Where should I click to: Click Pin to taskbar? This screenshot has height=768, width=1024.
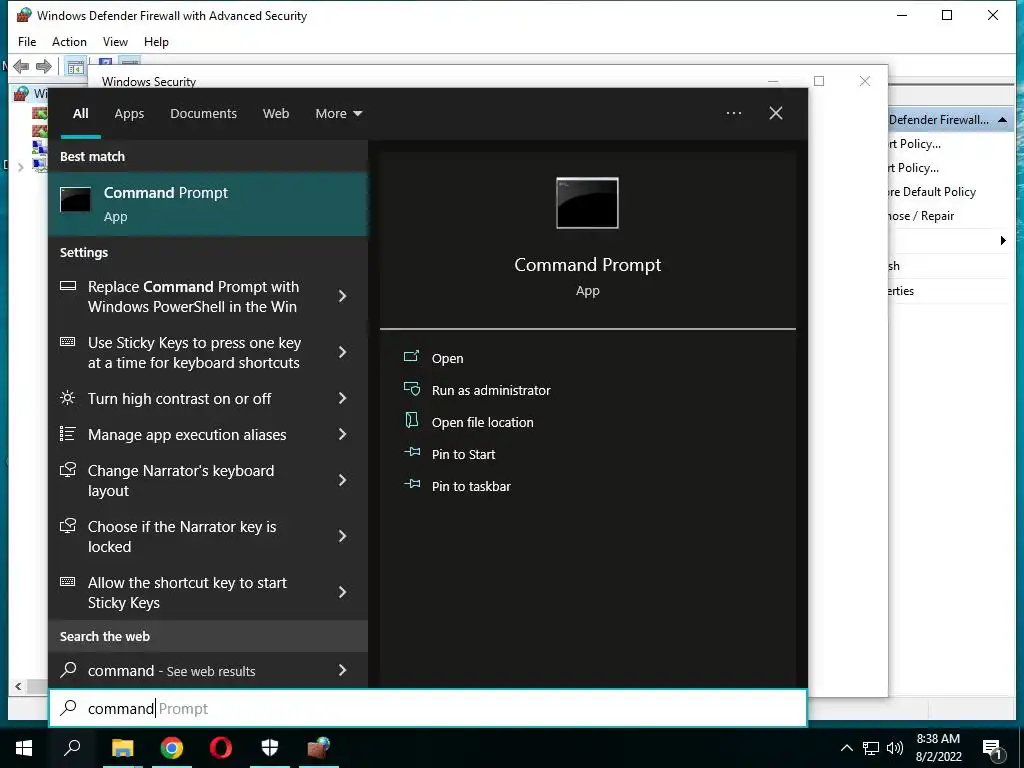(x=472, y=487)
